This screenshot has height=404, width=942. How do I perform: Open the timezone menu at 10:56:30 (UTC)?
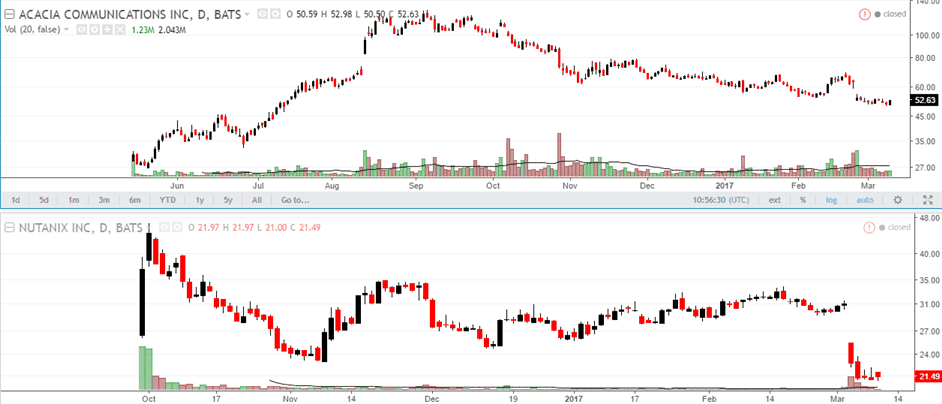pos(723,200)
